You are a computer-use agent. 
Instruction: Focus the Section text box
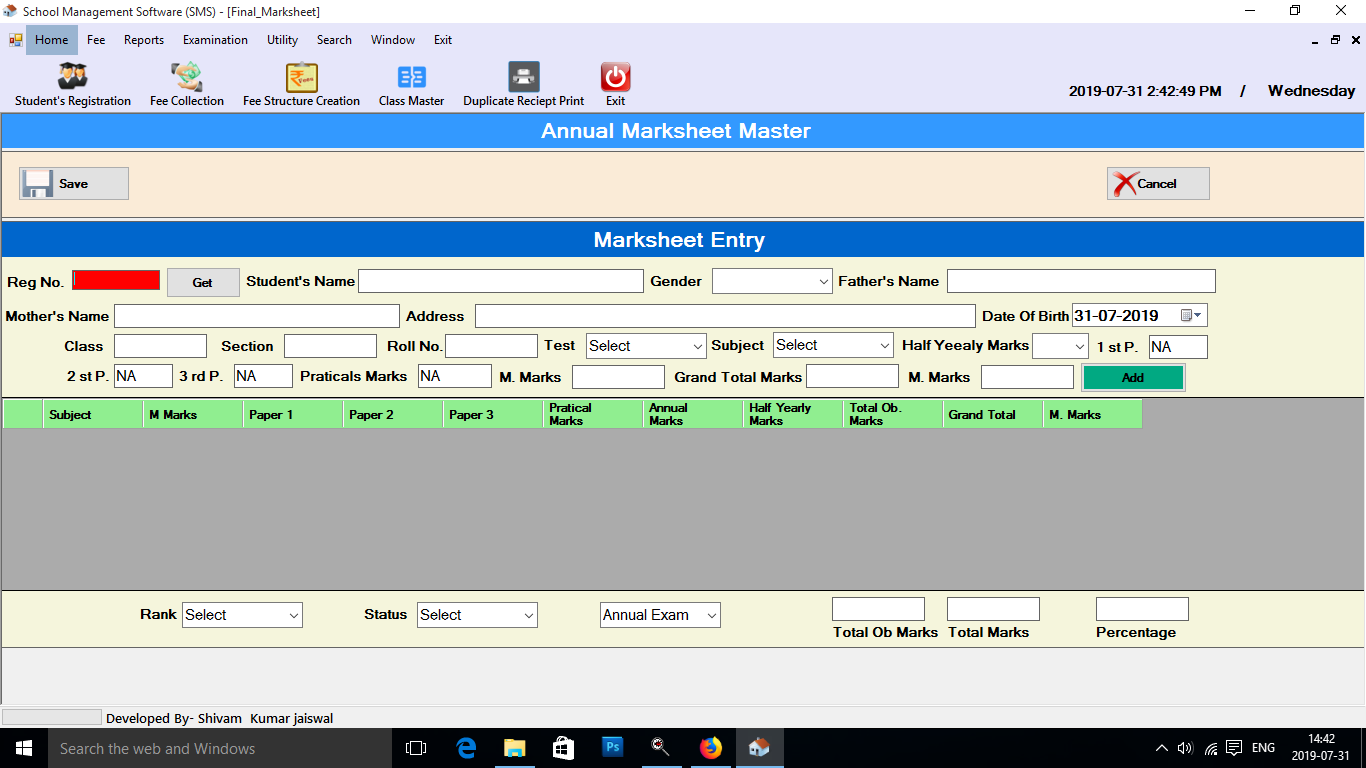(x=330, y=346)
